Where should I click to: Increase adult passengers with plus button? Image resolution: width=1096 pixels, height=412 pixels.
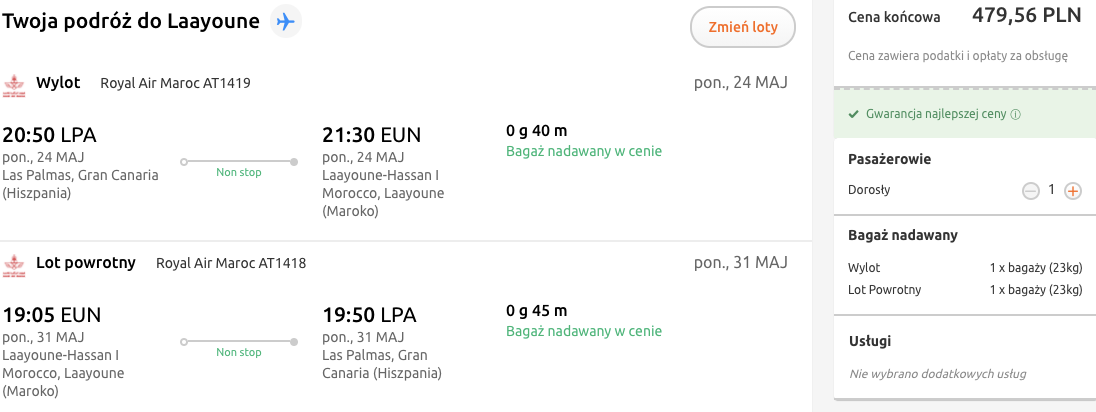[x=1073, y=191]
